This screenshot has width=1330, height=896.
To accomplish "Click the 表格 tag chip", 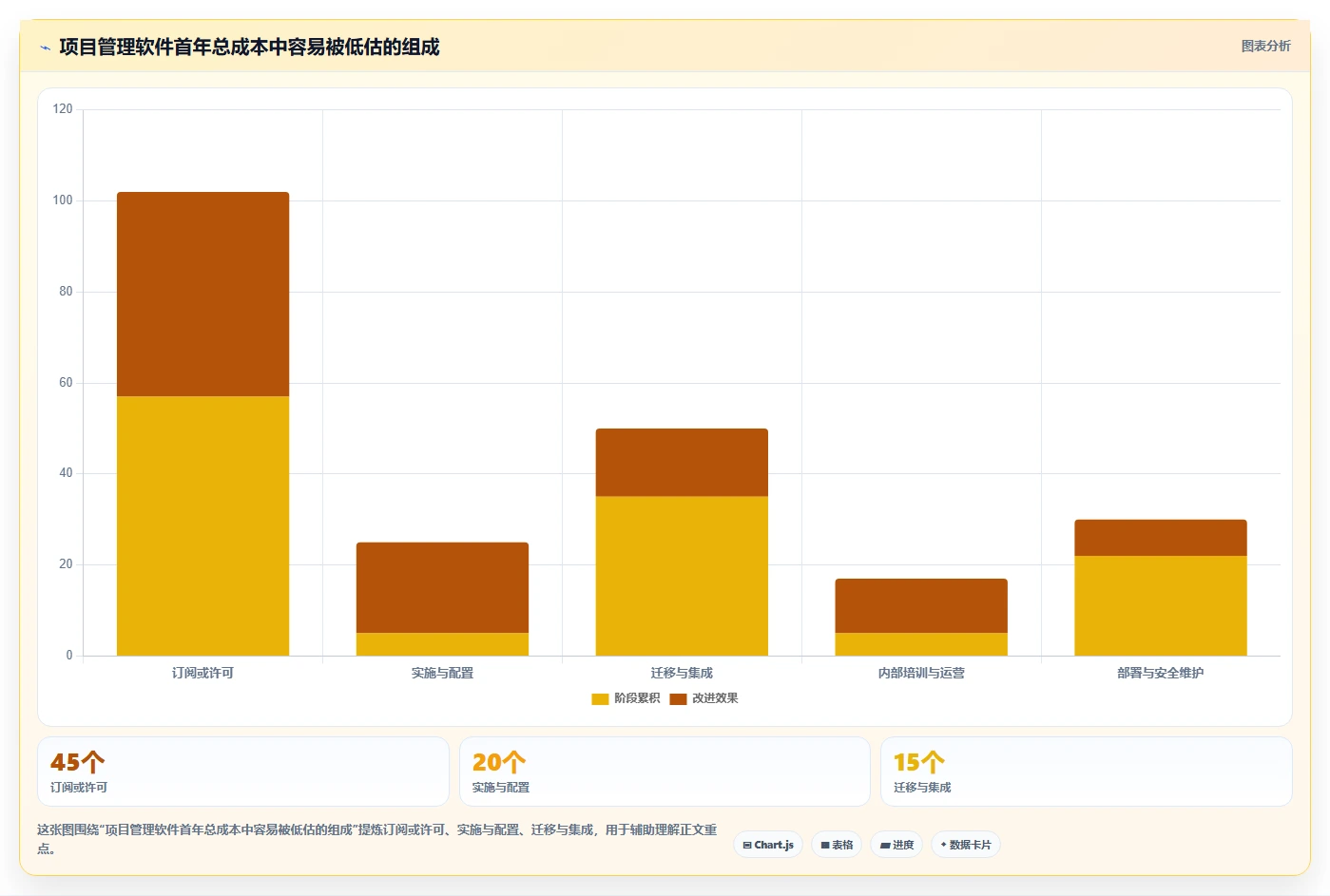I will coord(837,845).
